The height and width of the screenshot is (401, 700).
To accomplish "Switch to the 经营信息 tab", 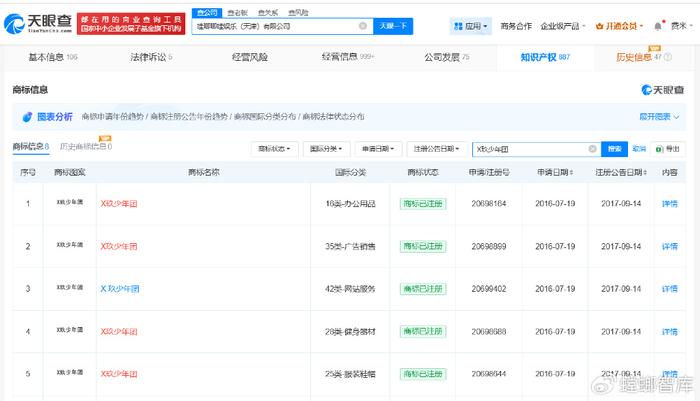I will click(x=348, y=57).
